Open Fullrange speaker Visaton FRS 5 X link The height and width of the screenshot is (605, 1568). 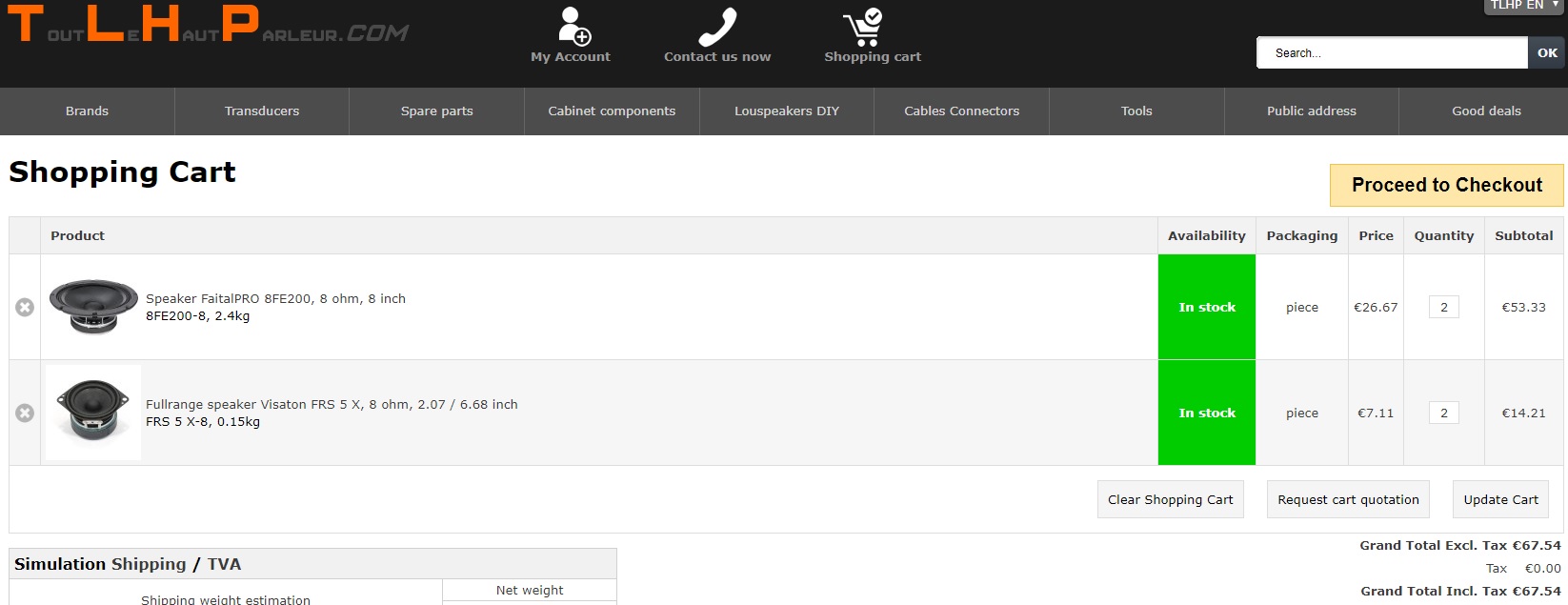[332, 404]
